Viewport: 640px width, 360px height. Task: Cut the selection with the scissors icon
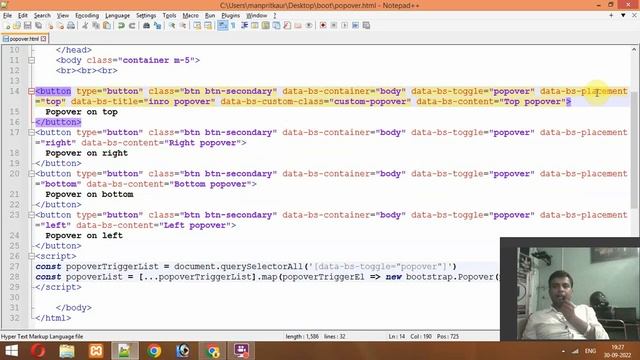[x=85, y=25]
